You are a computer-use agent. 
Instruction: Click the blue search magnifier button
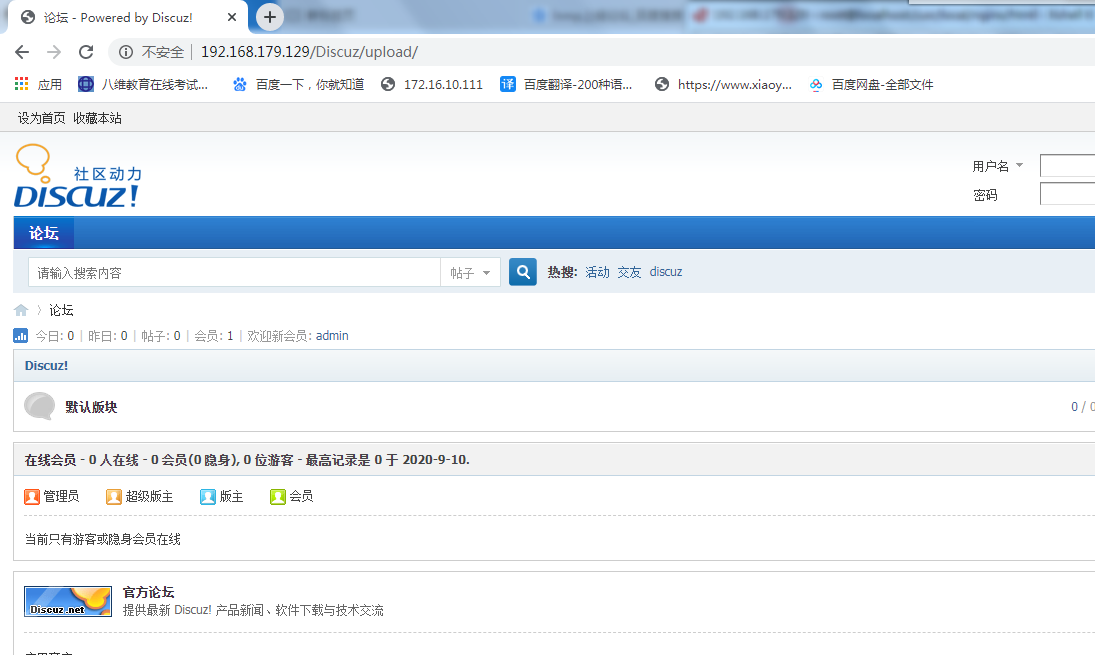pyautogui.click(x=523, y=272)
